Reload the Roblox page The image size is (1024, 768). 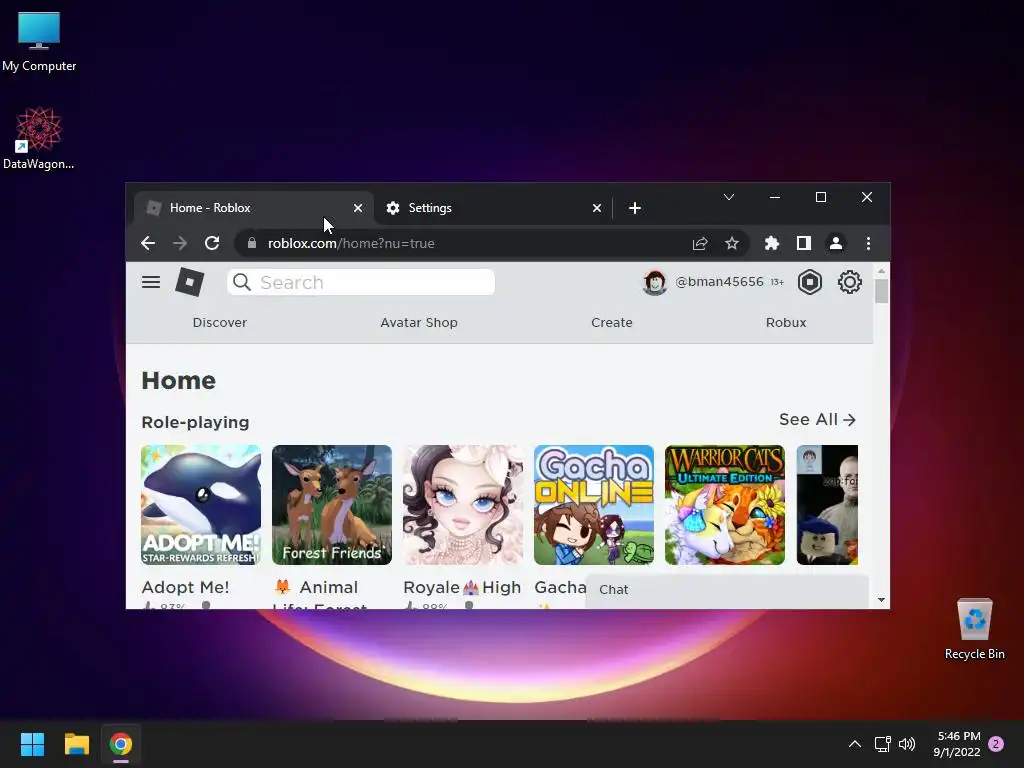tap(212, 244)
